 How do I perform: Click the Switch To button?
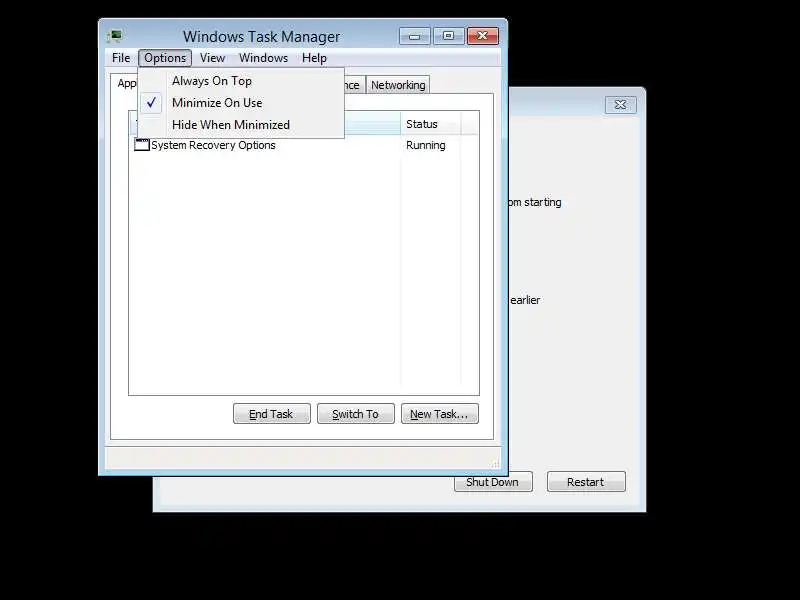tap(356, 414)
